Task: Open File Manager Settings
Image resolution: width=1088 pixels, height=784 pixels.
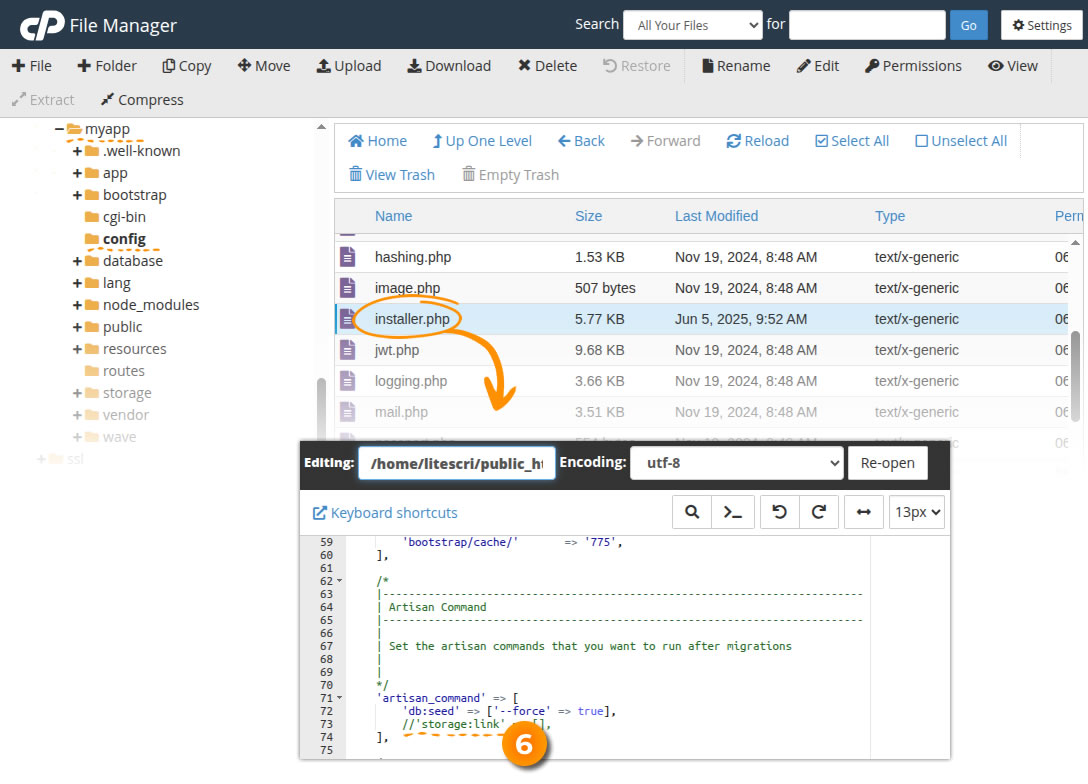Action: 1042,26
